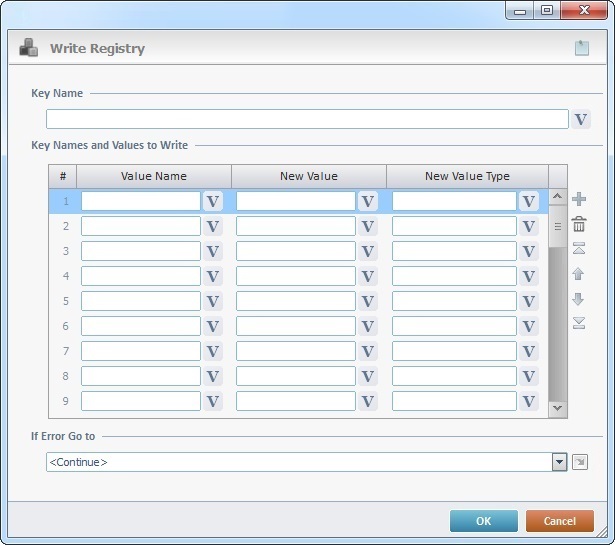Expand the If Error Go to dropdown
This screenshot has width=615, height=545.
(560, 462)
